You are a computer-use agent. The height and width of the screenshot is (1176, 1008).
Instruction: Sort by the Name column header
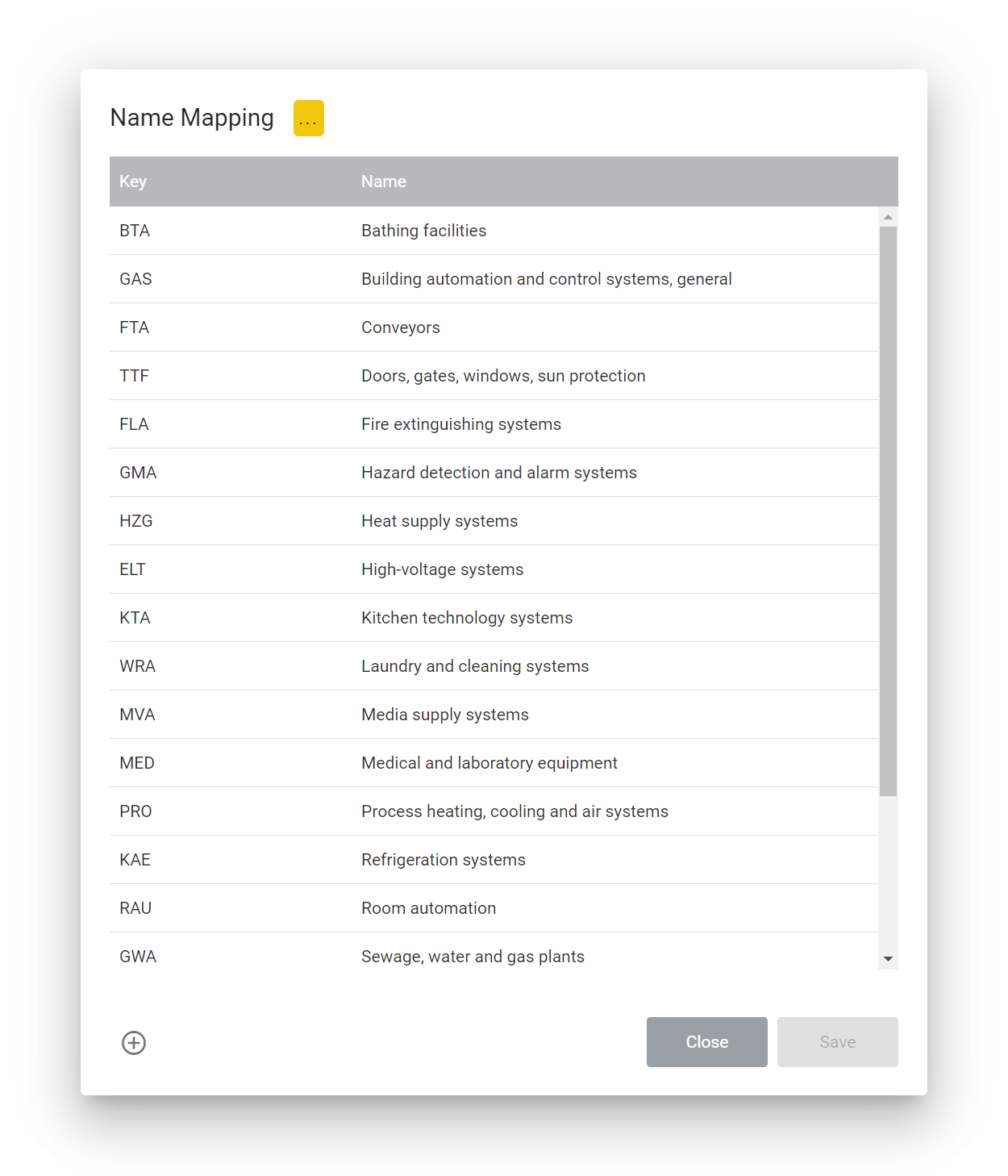click(384, 181)
